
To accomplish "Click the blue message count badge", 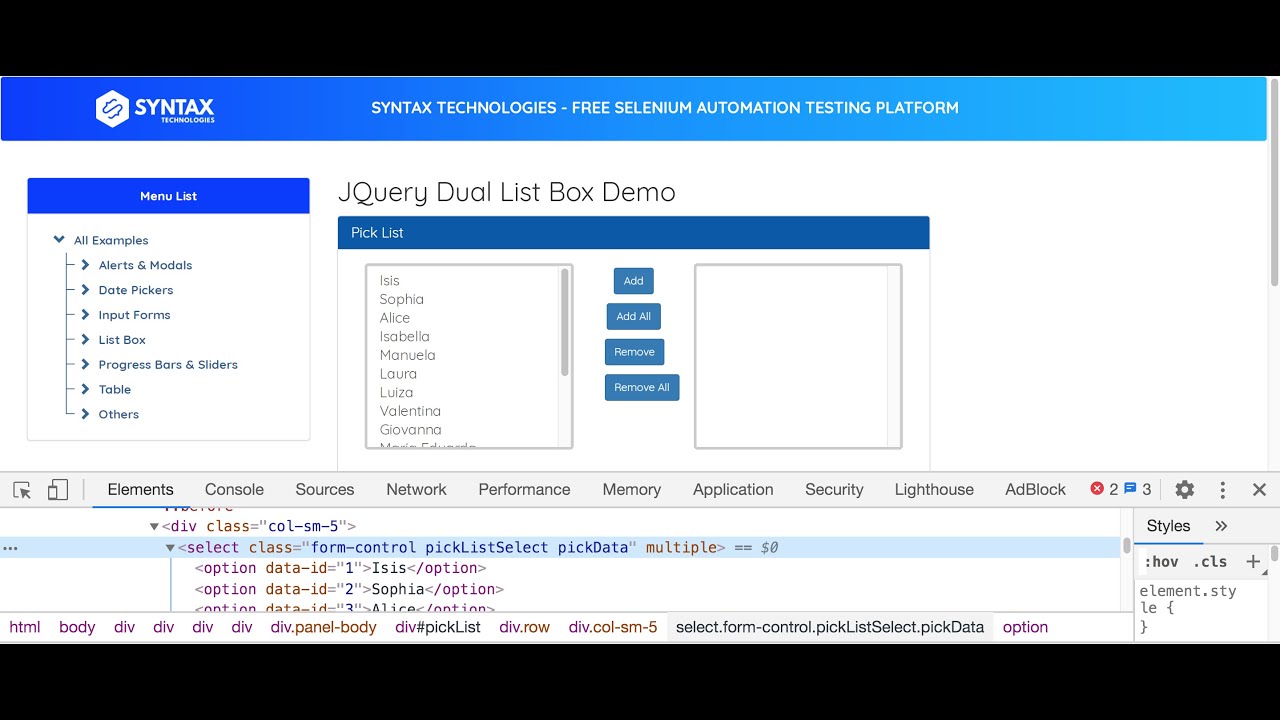I will click(x=1138, y=490).
